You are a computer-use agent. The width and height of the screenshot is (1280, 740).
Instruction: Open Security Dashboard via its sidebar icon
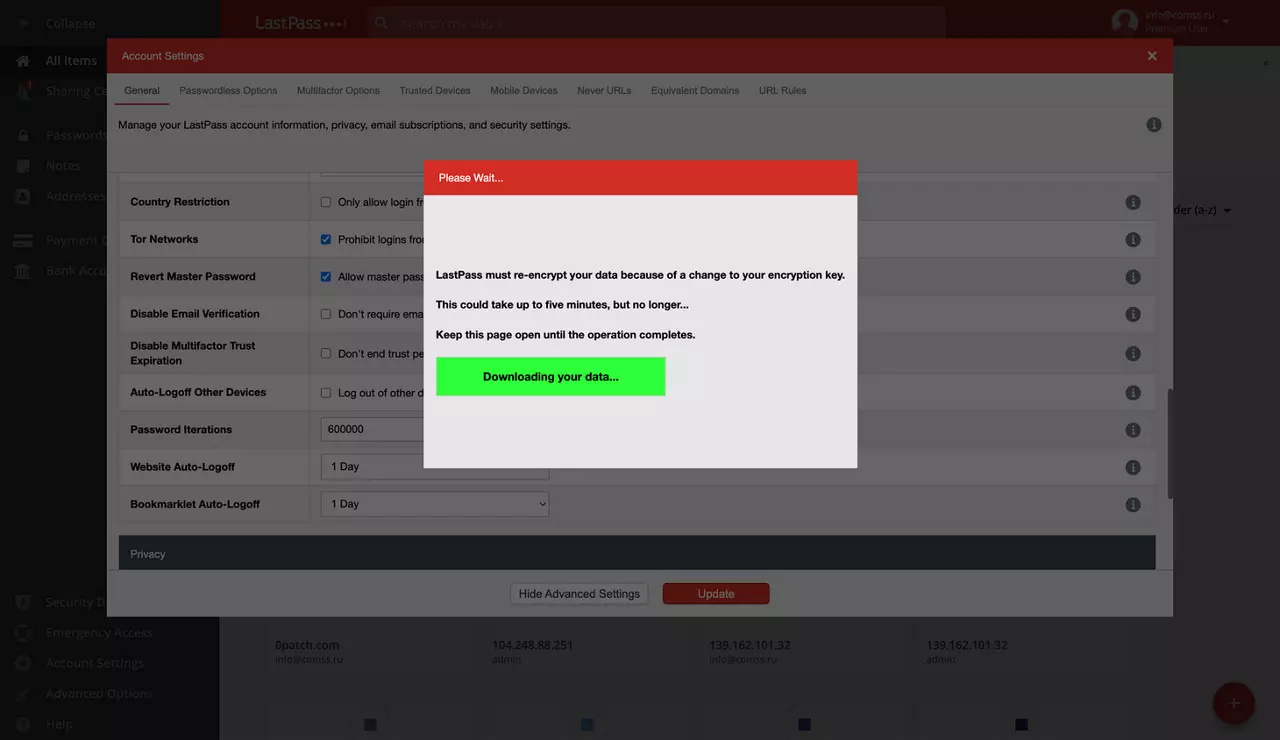tap(23, 602)
